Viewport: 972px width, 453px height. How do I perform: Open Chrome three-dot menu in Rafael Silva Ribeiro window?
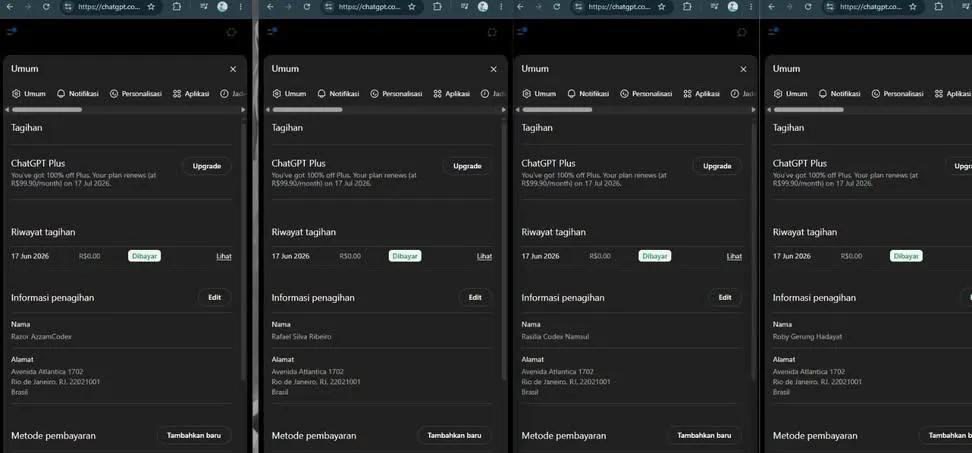(501, 7)
